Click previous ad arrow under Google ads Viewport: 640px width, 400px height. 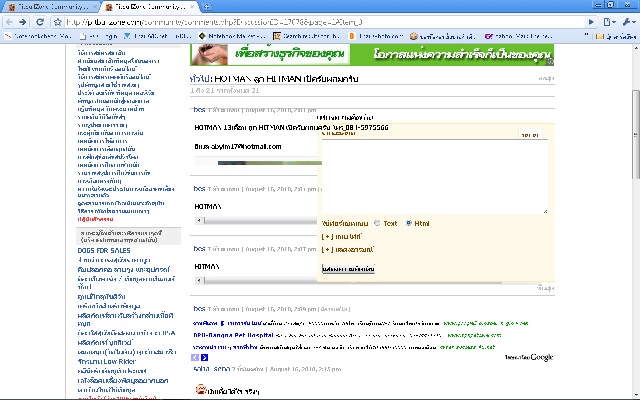click(195, 358)
